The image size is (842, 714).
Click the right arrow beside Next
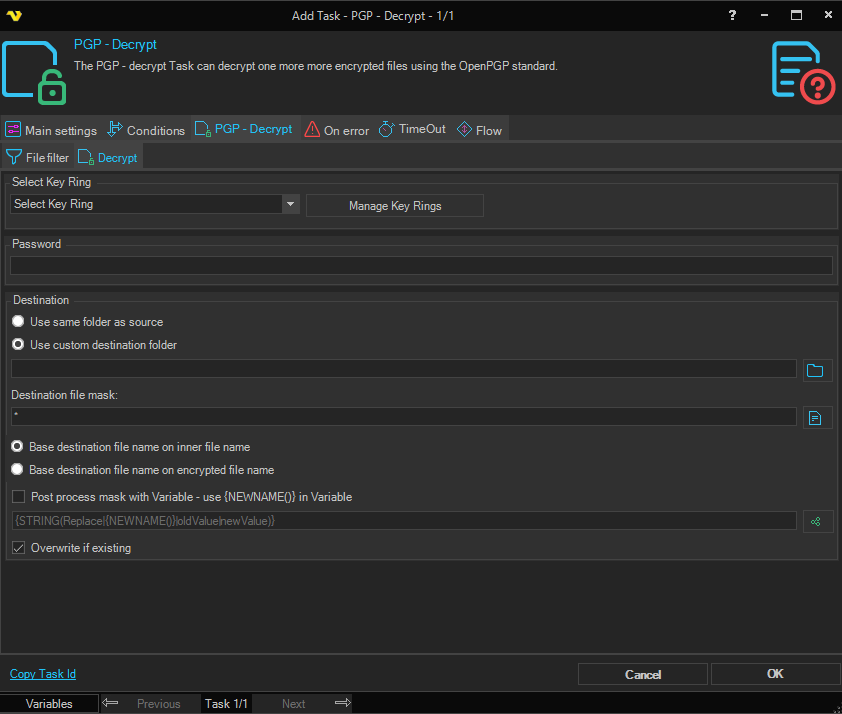click(x=342, y=703)
